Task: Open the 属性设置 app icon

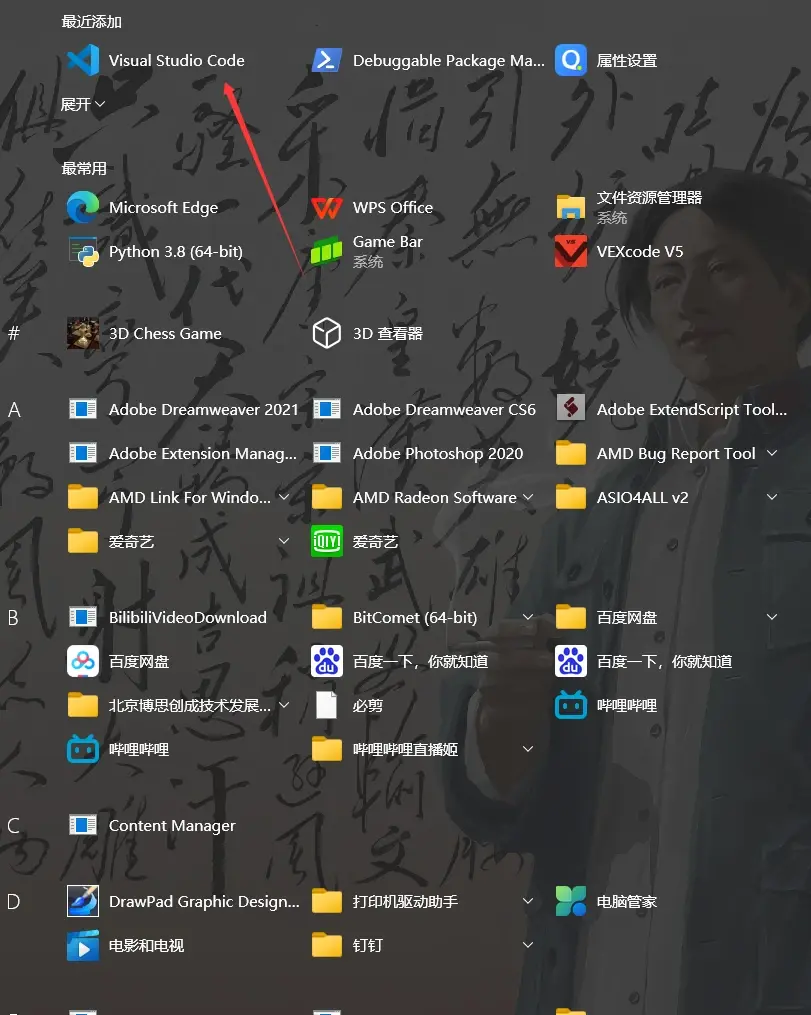Action: pos(571,60)
